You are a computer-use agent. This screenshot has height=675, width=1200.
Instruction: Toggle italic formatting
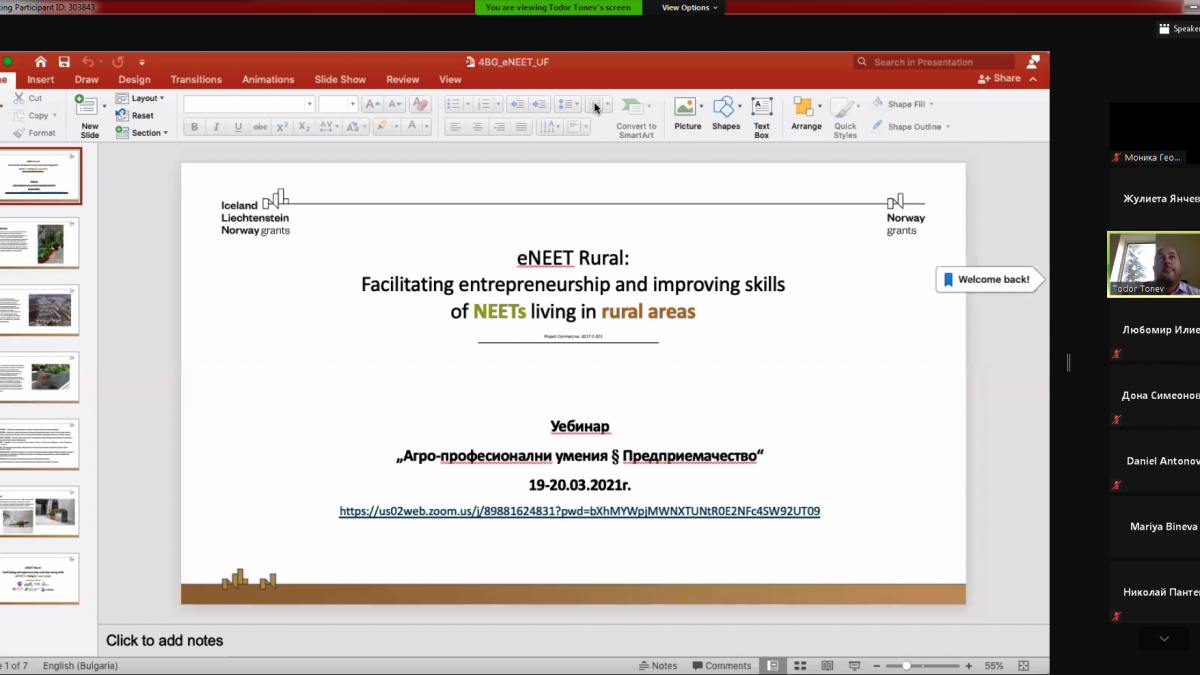216,127
